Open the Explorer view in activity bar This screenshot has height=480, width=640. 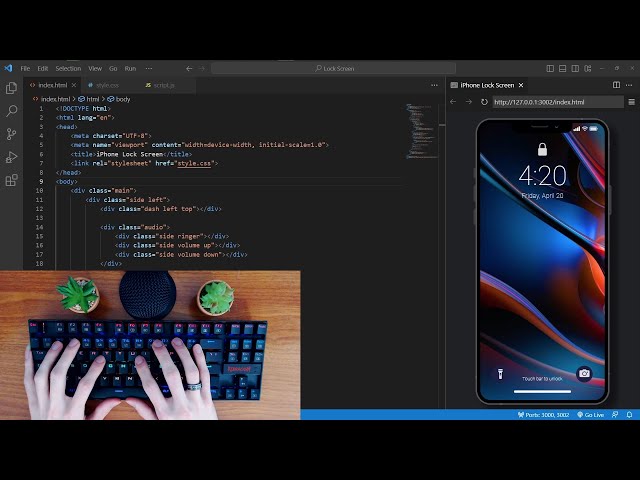coord(11,88)
